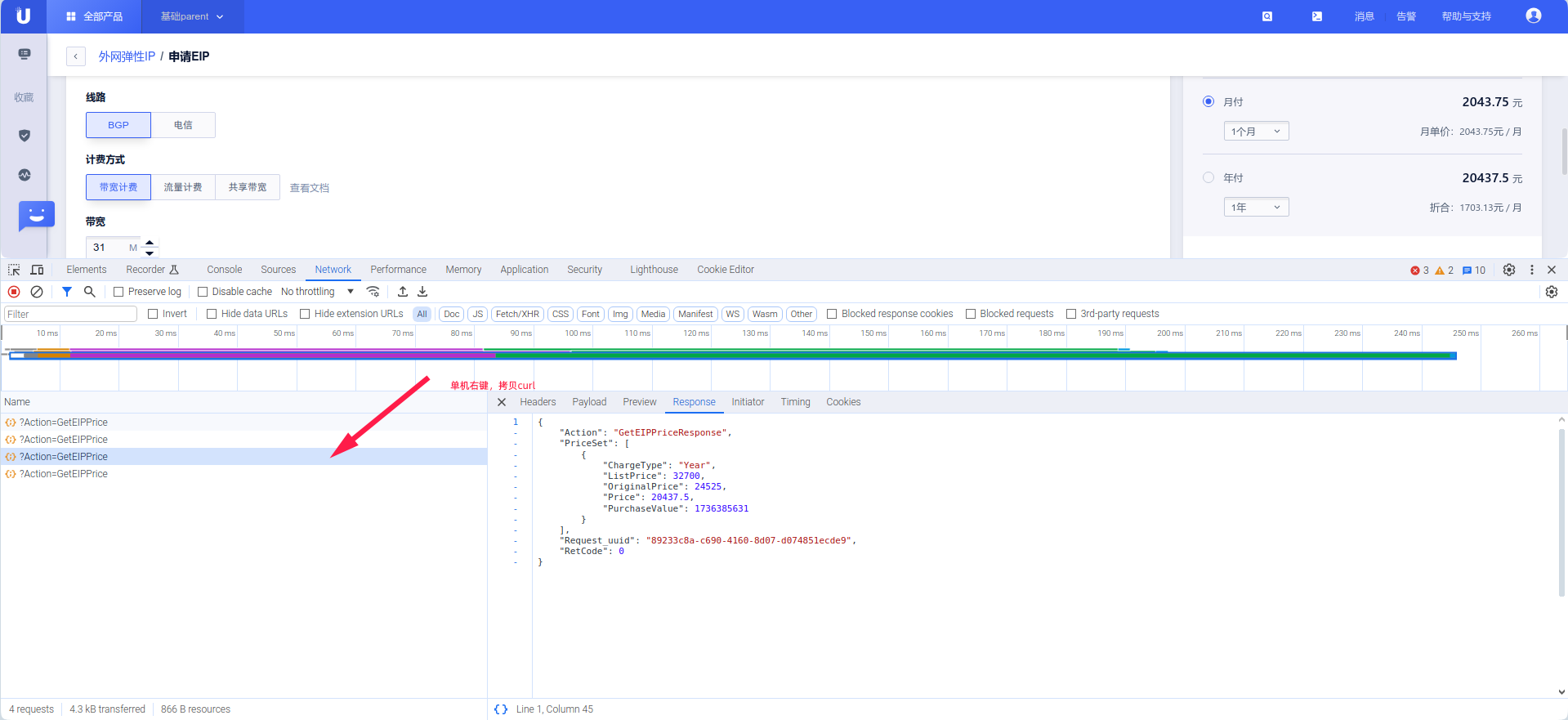
Task: Enable Preserve log checkbox
Action: pos(118,292)
